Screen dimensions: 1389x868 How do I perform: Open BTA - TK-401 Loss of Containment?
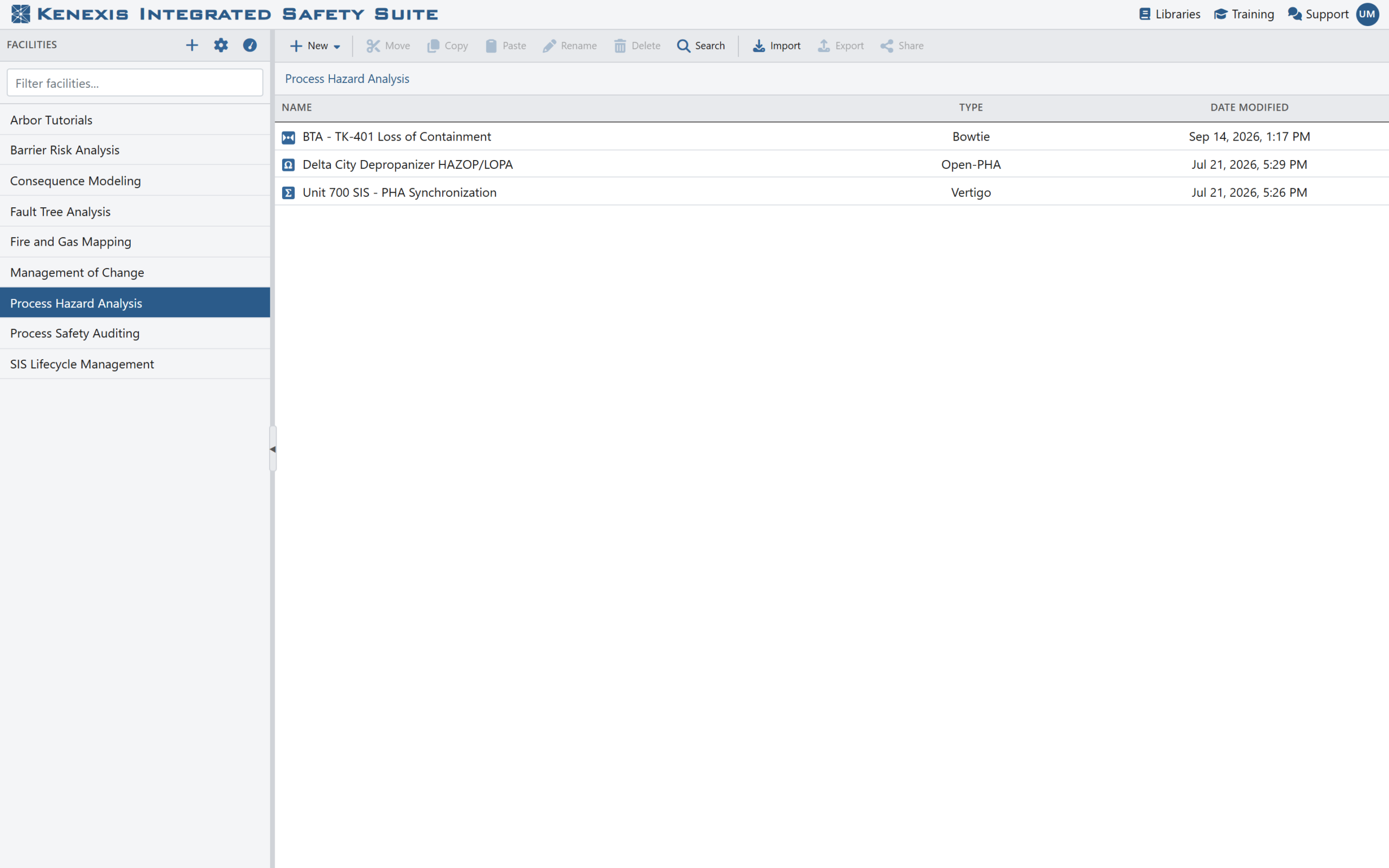pyautogui.click(x=397, y=137)
